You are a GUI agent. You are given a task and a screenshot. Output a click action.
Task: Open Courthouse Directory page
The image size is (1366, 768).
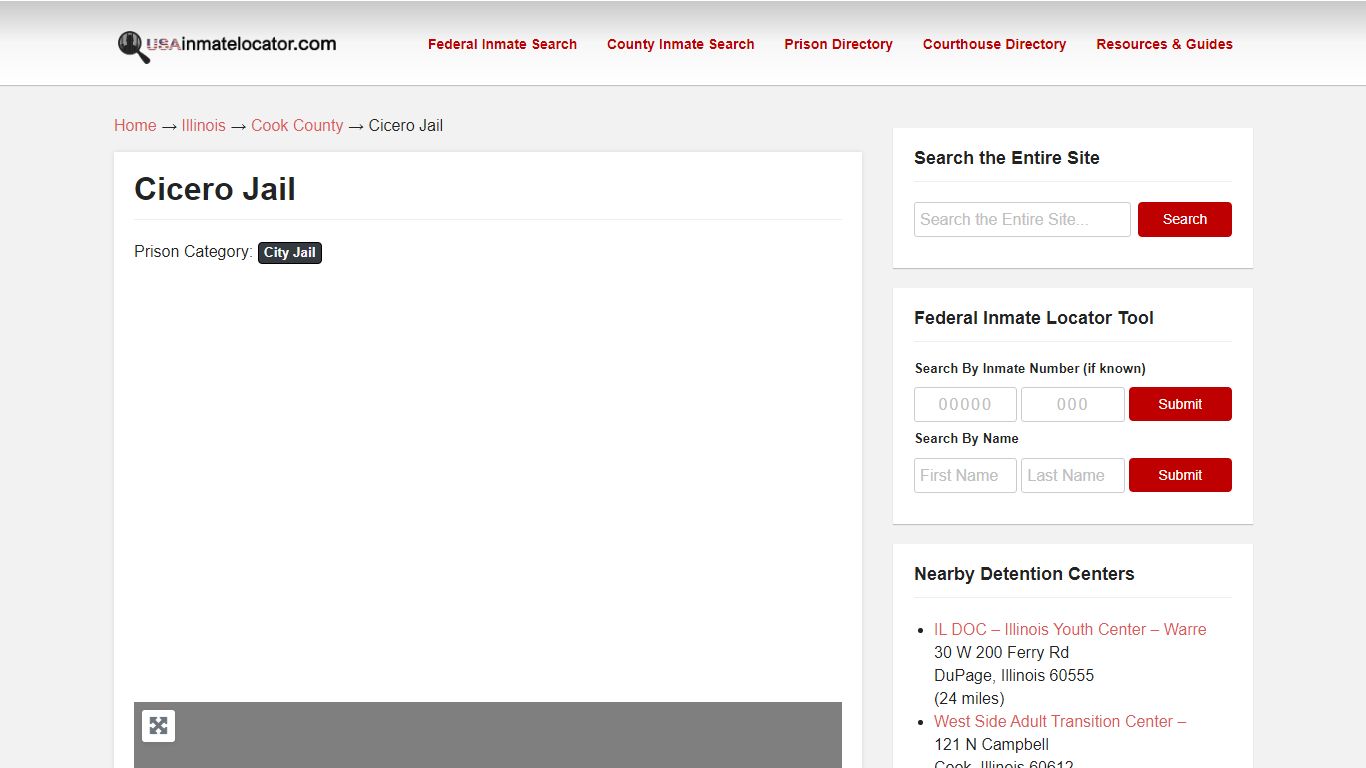point(994,44)
